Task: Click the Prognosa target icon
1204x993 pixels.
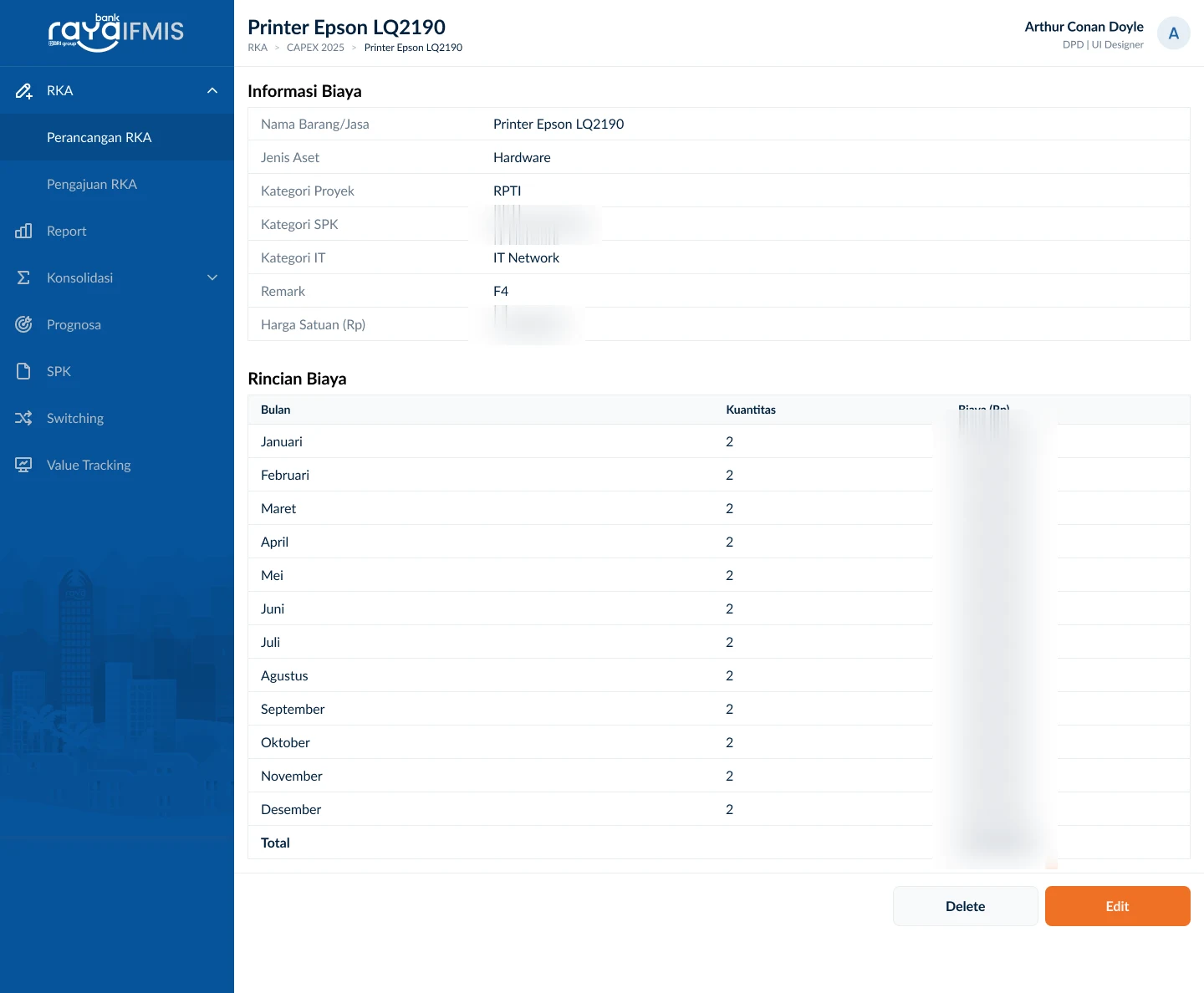Action: tap(23, 324)
